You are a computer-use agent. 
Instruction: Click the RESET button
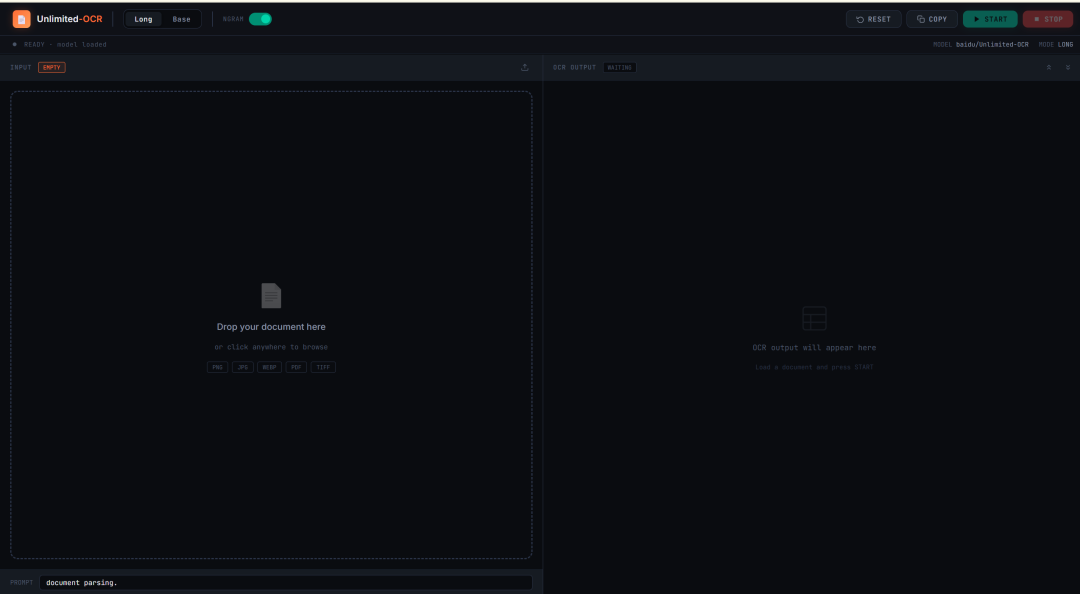pyautogui.click(x=873, y=19)
